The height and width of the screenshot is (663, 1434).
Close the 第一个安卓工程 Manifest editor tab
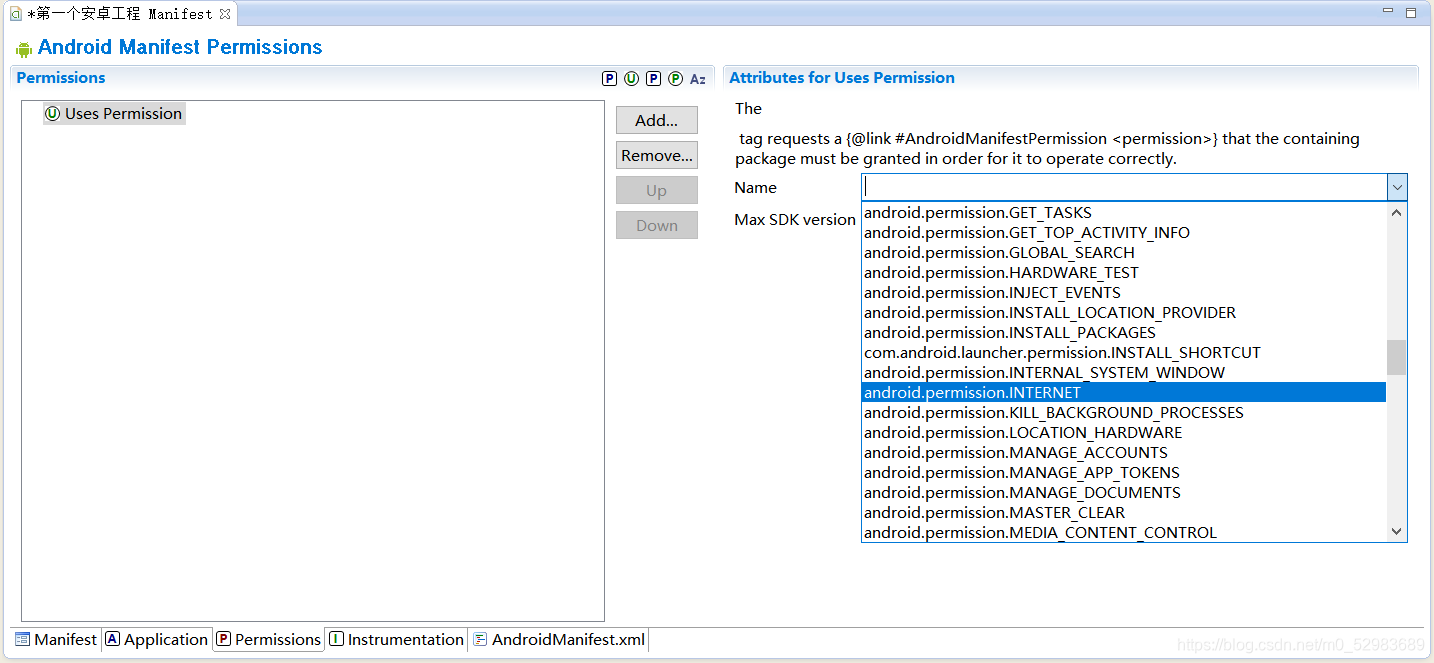pyautogui.click(x=225, y=14)
